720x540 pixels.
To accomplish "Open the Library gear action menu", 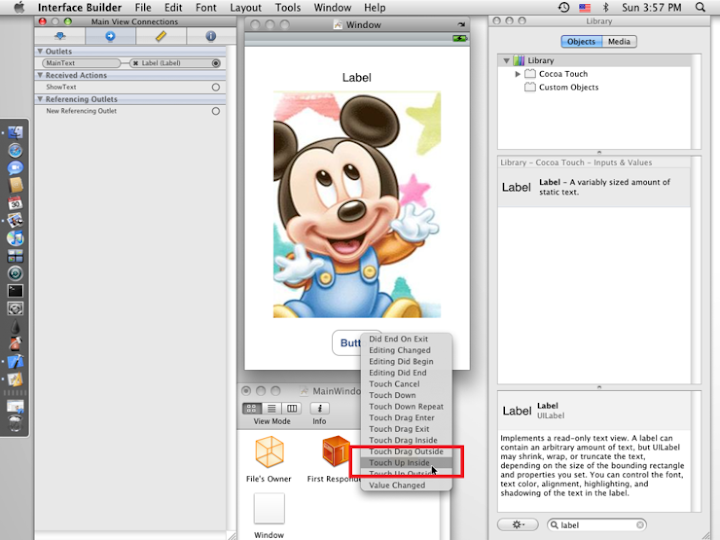I will 519,524.
